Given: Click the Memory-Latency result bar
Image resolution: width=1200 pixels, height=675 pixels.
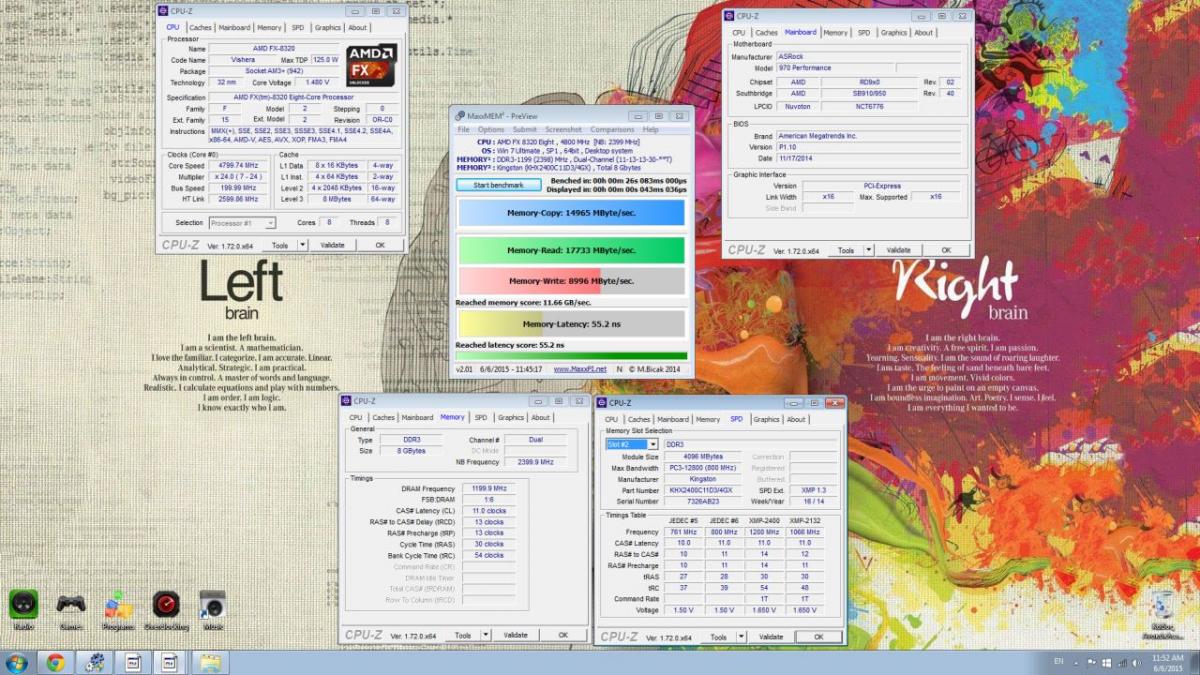Looking at the screenshot, I should 571,324.
